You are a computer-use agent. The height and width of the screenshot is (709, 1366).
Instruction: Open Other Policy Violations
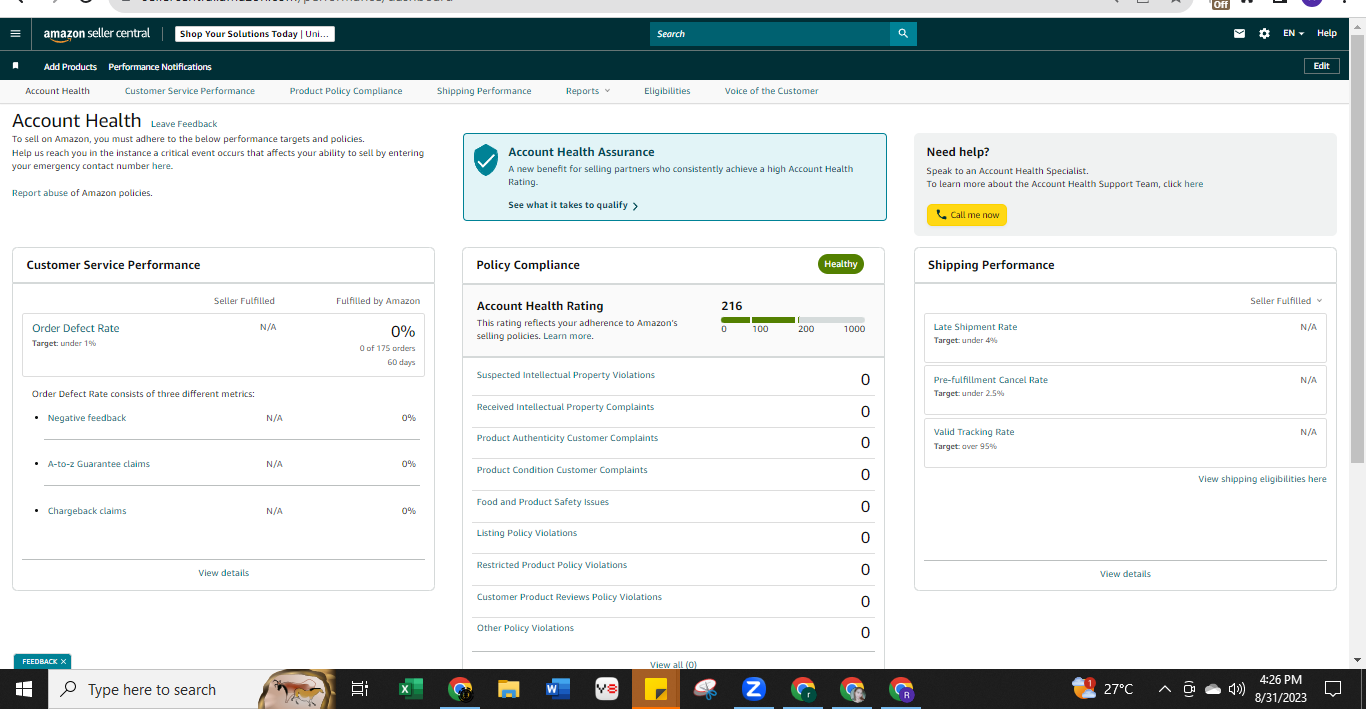[x=525, y=628]
